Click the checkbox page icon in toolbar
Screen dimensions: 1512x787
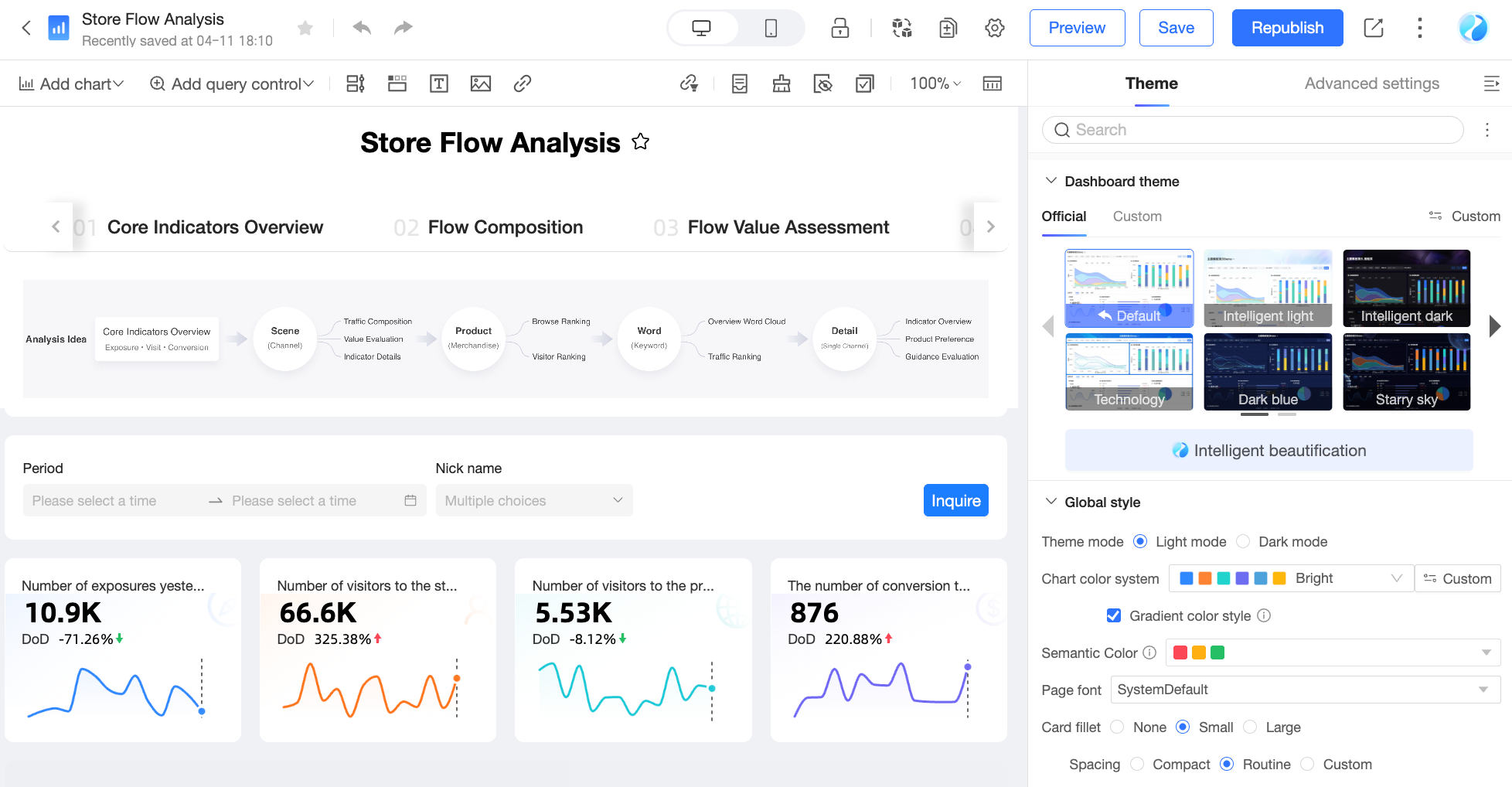pyautogui.click(x=865, y=83)
